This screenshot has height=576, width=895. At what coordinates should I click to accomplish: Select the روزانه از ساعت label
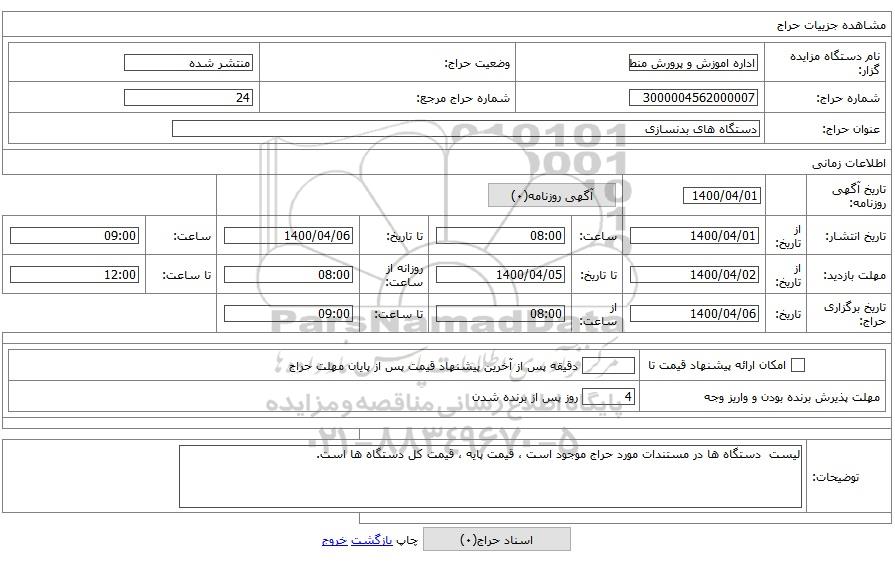coord(404,275)
